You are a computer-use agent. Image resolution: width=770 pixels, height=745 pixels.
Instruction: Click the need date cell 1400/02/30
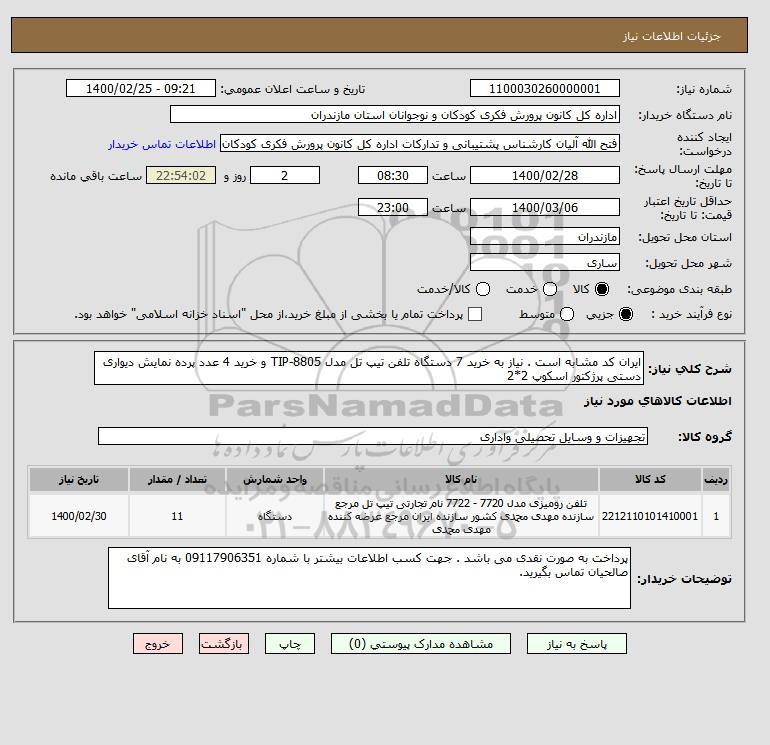(79, 516)
